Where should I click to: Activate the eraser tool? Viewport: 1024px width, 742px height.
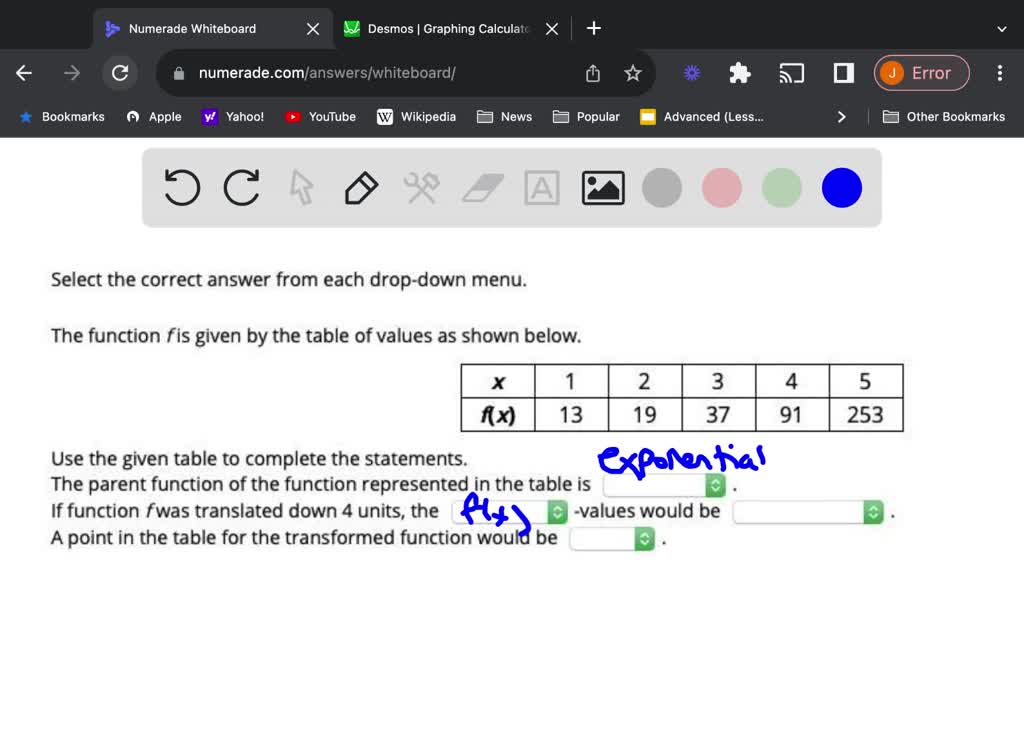pos(482,187)
